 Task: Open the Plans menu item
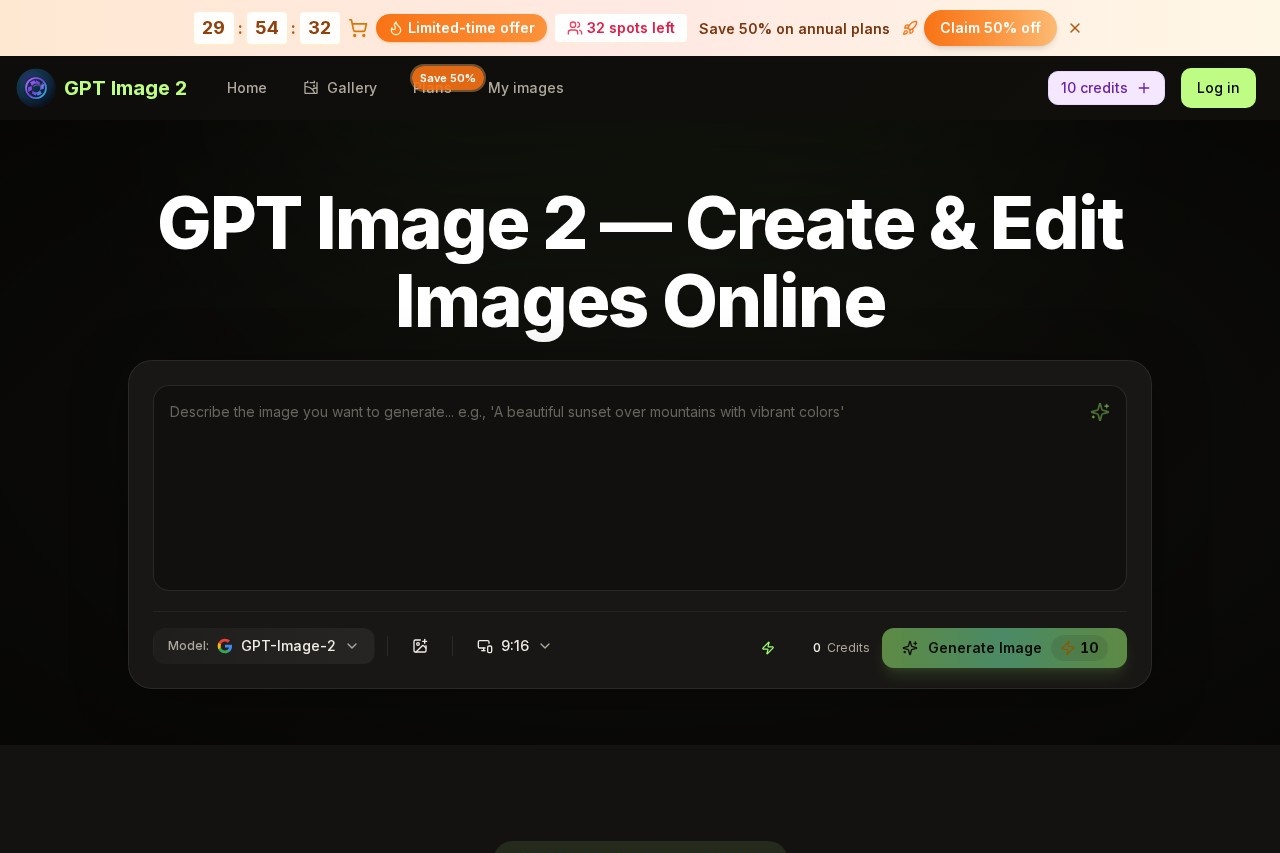(x=432, y=89)
